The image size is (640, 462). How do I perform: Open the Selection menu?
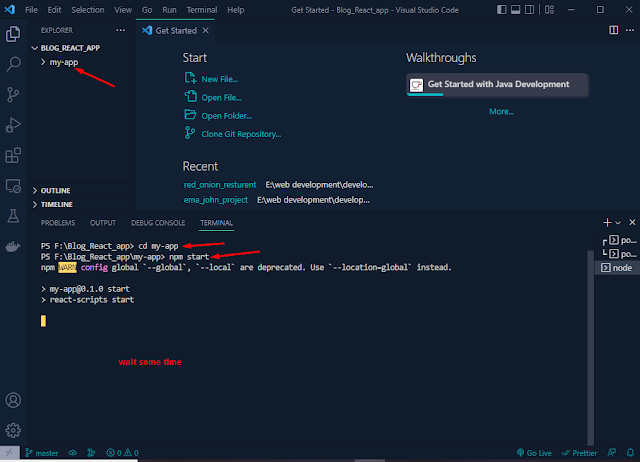[88, 10]
